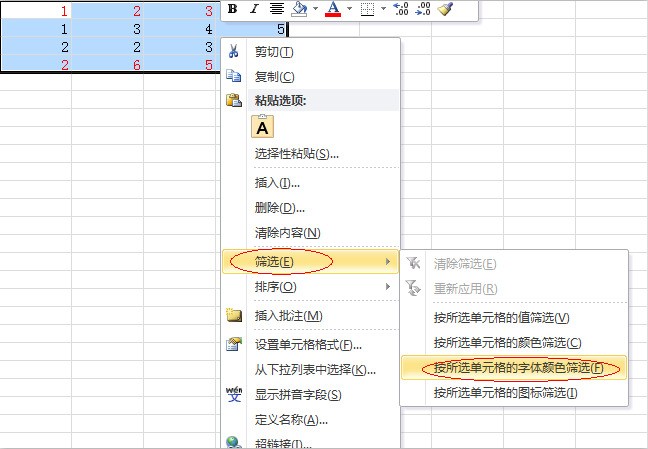The height and width of the screenshot is (449, 648).
Task: Apply center alignment from mini toolbar
Action: (276, 9)
